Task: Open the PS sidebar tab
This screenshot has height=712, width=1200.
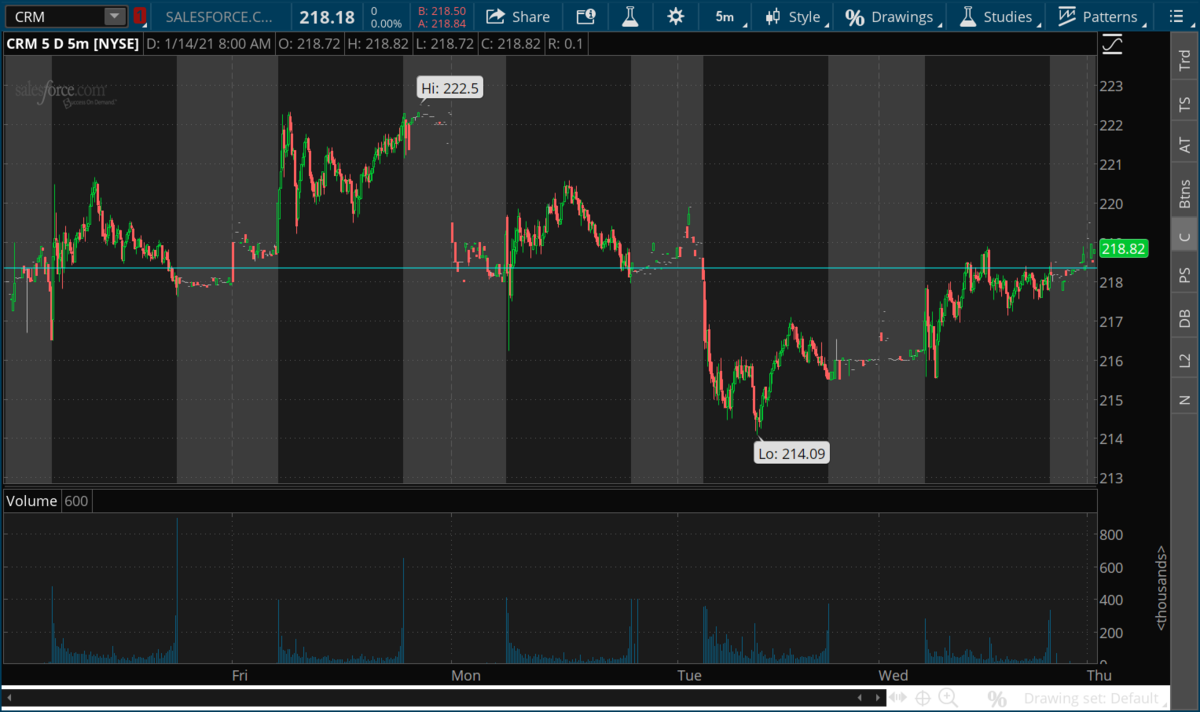Action: click(x=1185, y=275)
